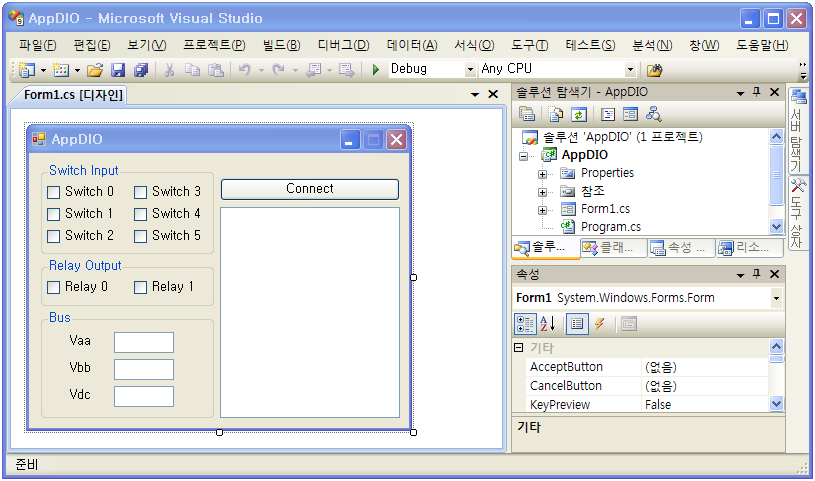Click the Redo arrow icon
The image size is (815, 481).
point(279,69)
